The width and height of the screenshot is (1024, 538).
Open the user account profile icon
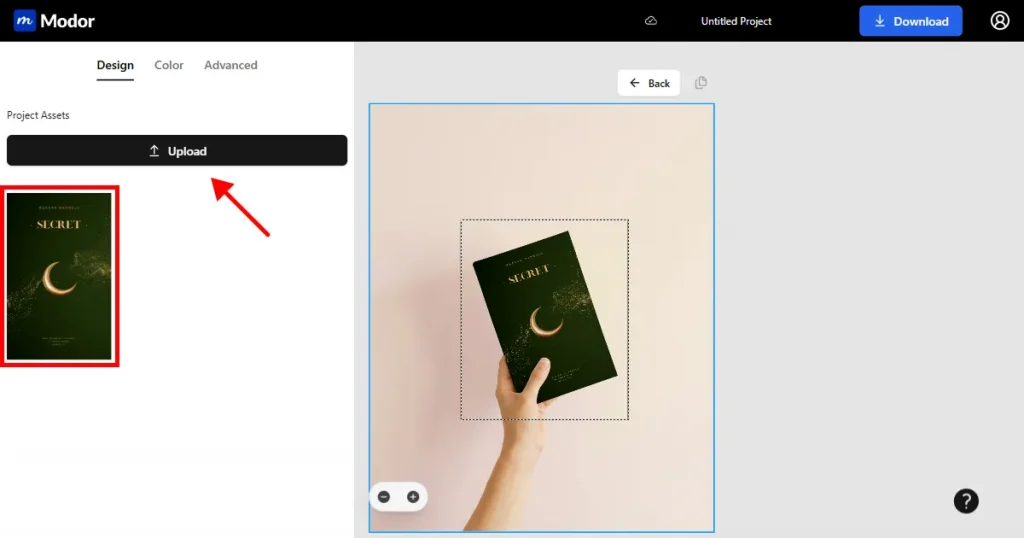coord(999,21)
